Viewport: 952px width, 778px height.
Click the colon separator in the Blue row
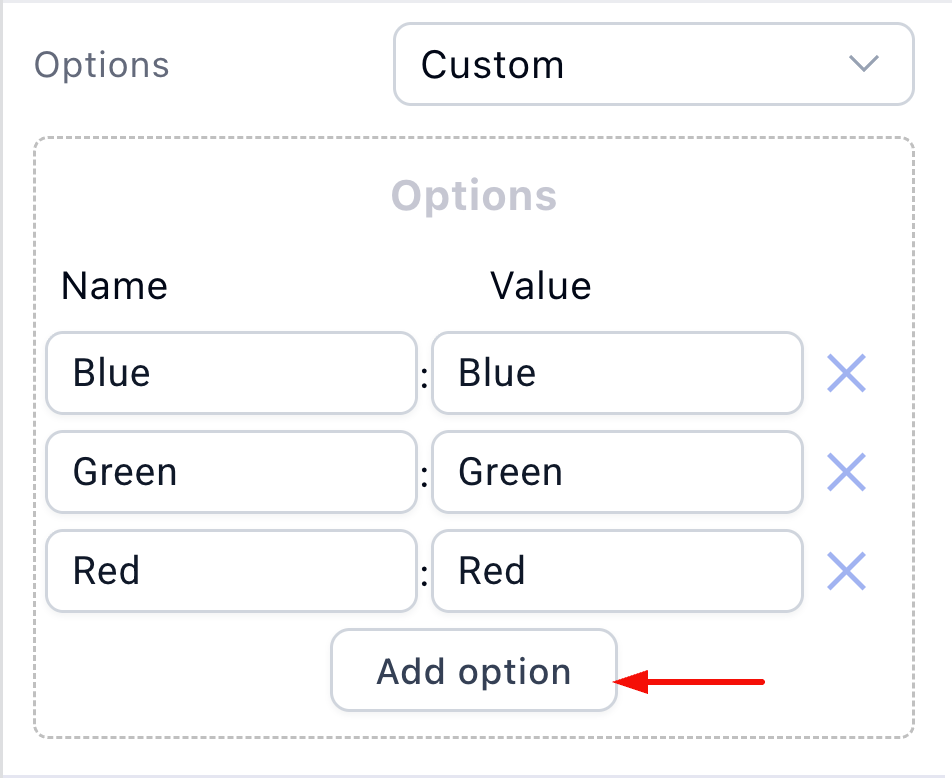tap(424, 378)
